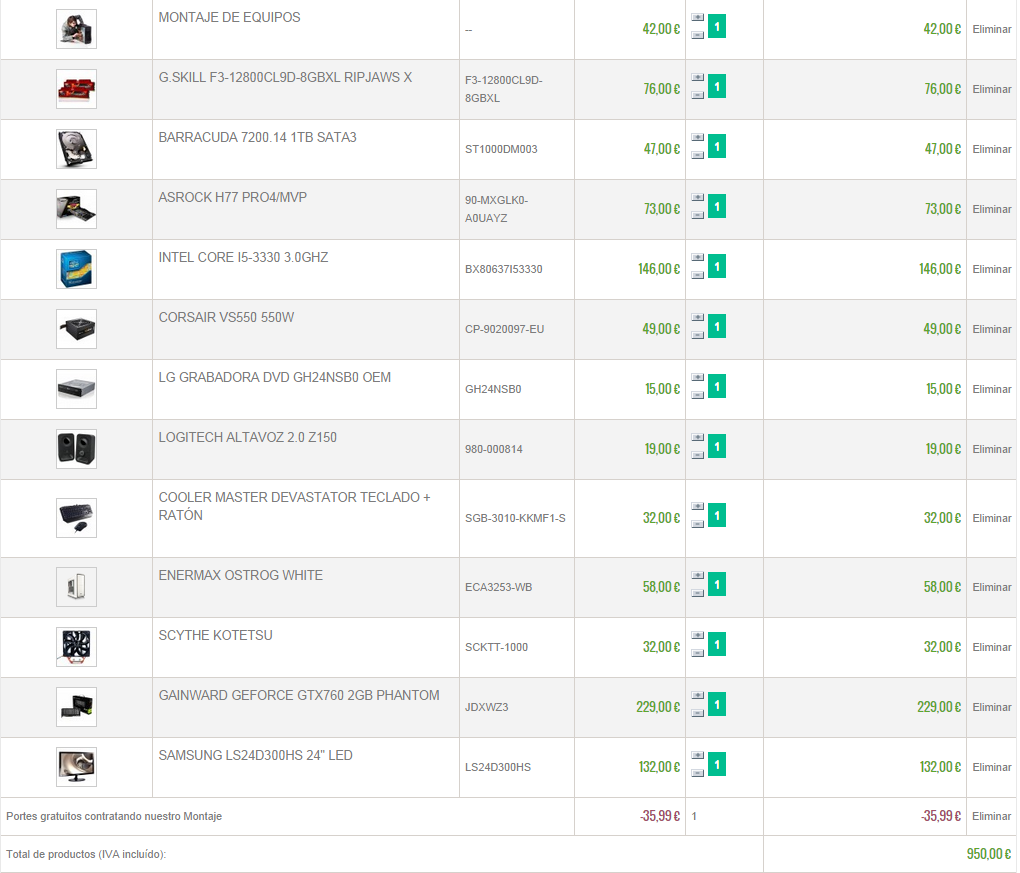1020x873 pixels.
Task: Click Eliminar on ENERMAX OSTROG WHITE row
Action: (x=991, y=587)
